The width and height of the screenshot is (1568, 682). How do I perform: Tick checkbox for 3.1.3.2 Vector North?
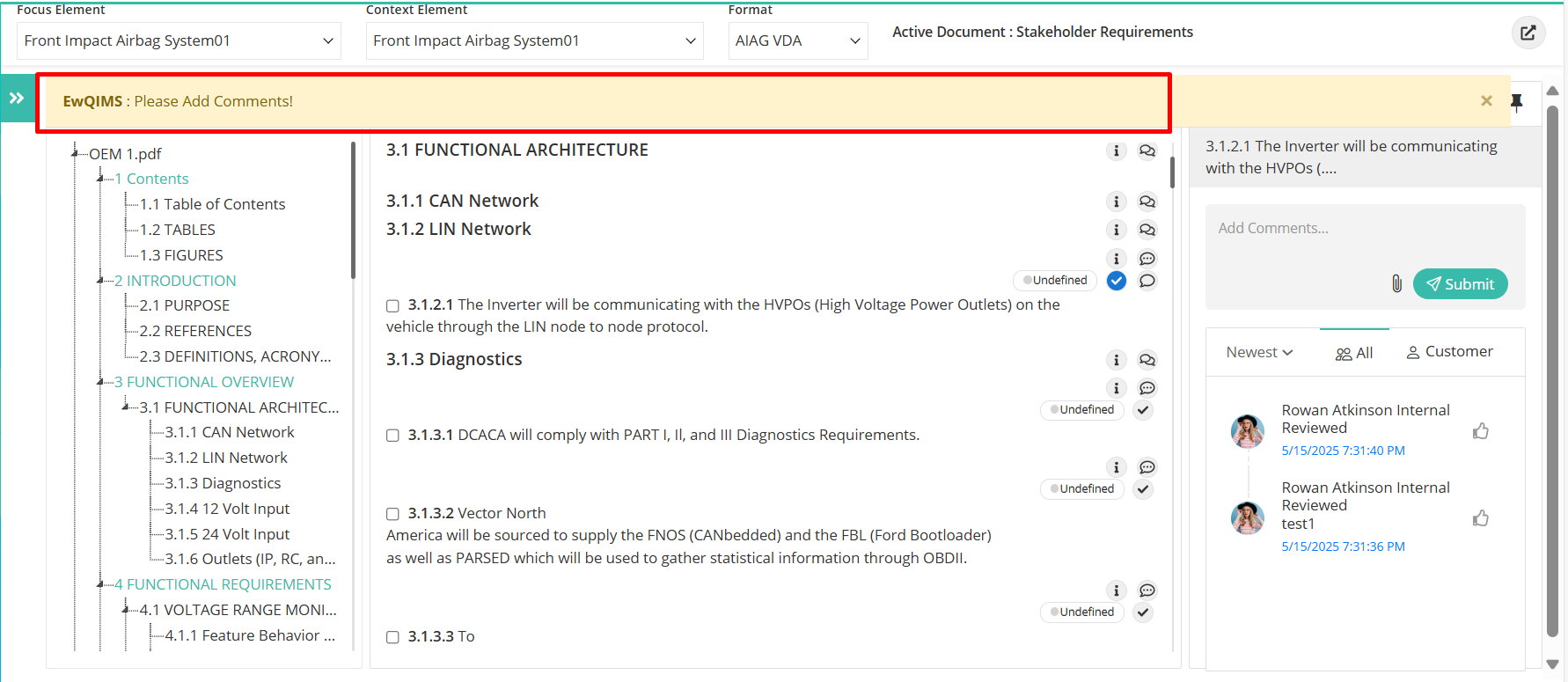pyautogui.click(x=392, y=514)
